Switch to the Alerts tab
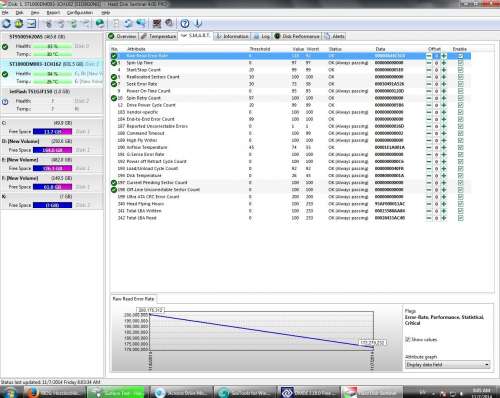The width and height of the screenshot is (500, 398). click(x=334, y=36)
